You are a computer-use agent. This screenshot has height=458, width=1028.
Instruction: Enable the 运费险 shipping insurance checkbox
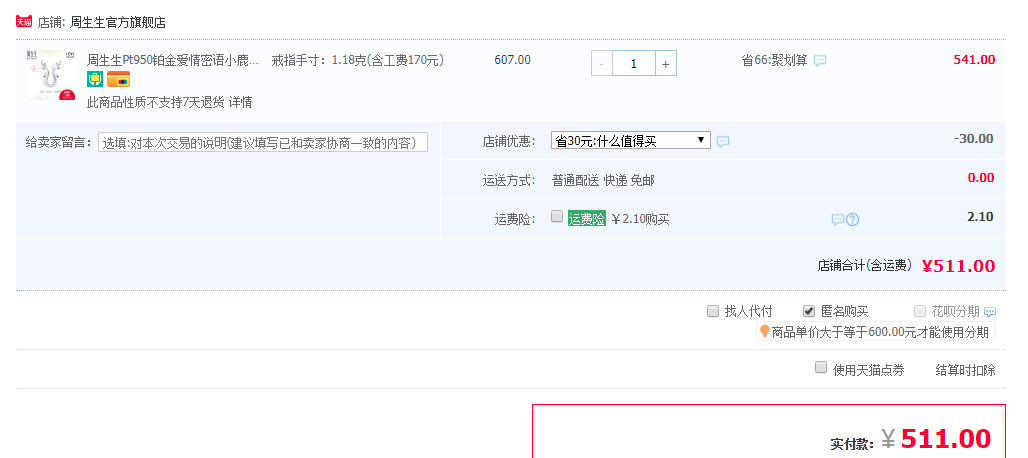[557, 216]
